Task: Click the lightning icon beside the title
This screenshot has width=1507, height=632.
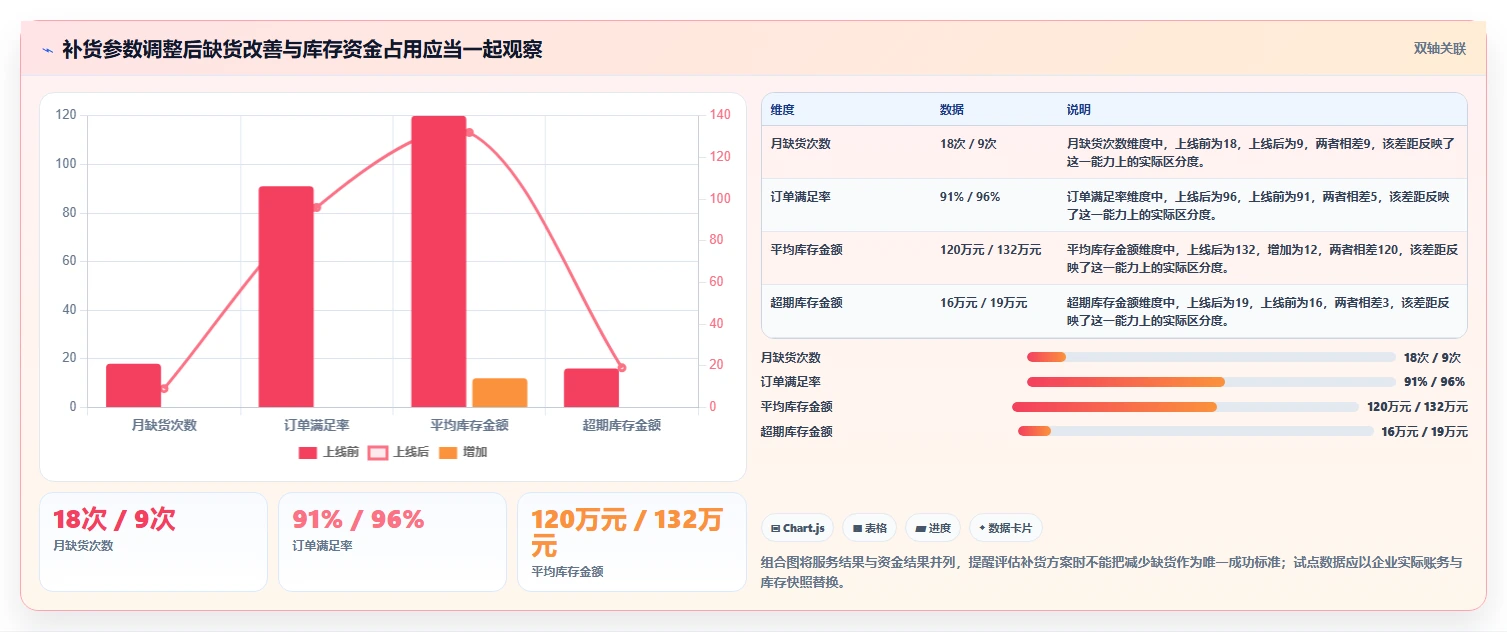Action: tap(47, 49)
